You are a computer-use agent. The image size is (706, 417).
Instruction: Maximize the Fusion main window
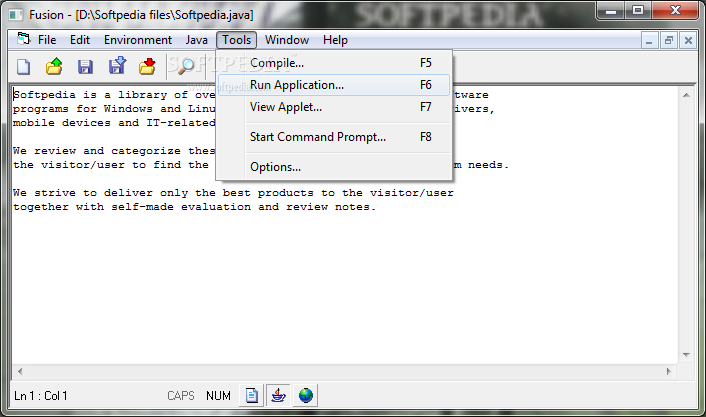(638, 11)
